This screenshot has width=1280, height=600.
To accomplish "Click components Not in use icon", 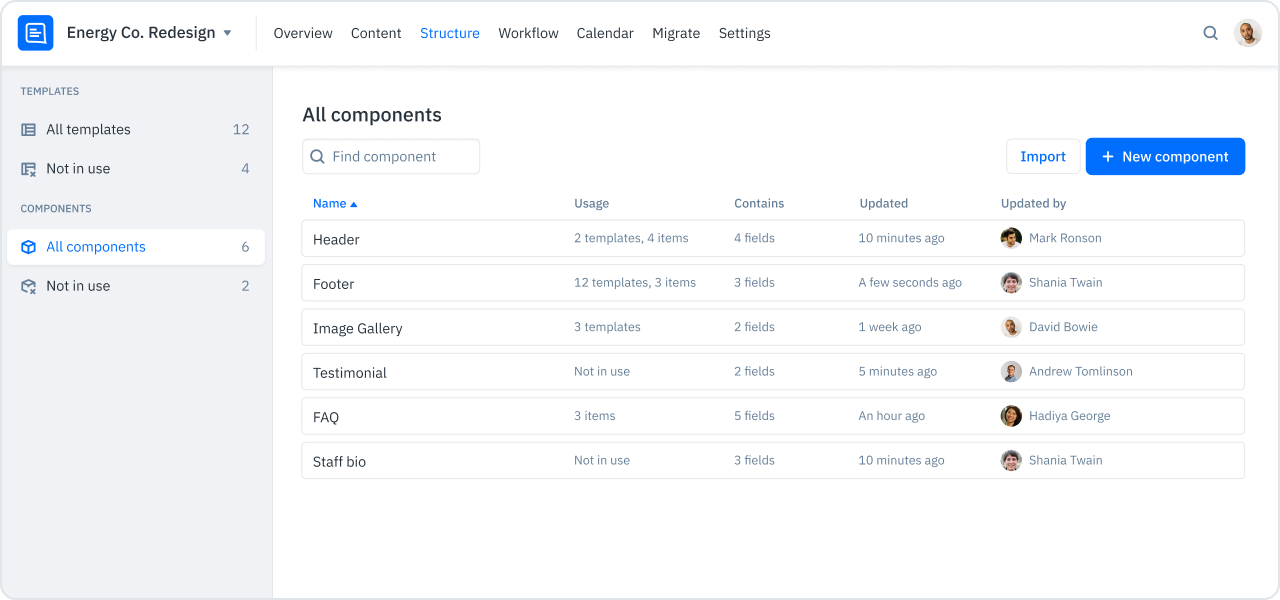I will [x=29, y=286].
